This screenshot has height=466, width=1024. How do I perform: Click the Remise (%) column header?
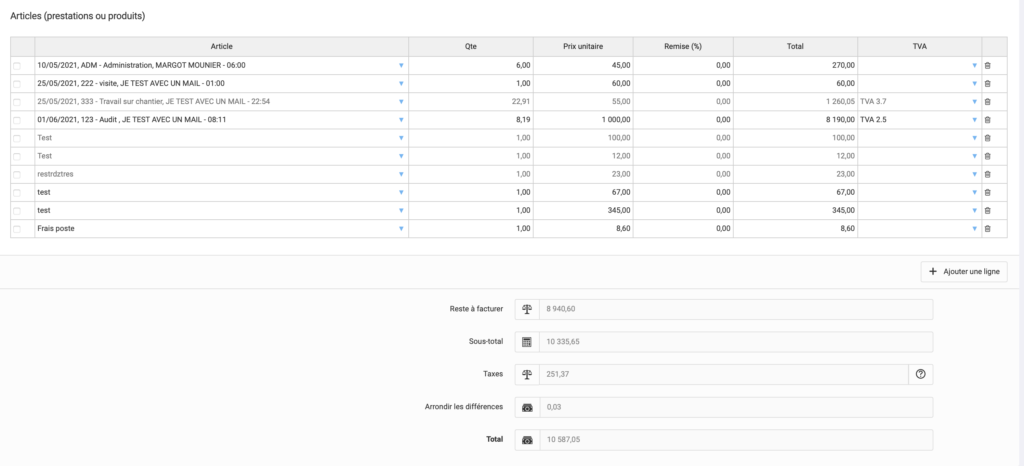pyautogui.click(x=683, y=46)
